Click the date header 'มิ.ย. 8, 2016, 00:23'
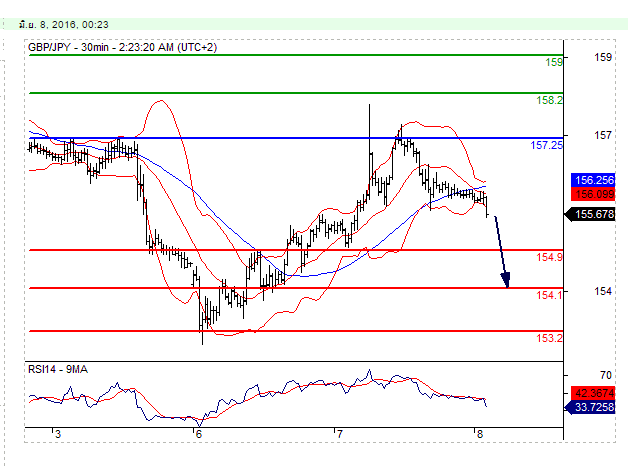 pos(64,25)
